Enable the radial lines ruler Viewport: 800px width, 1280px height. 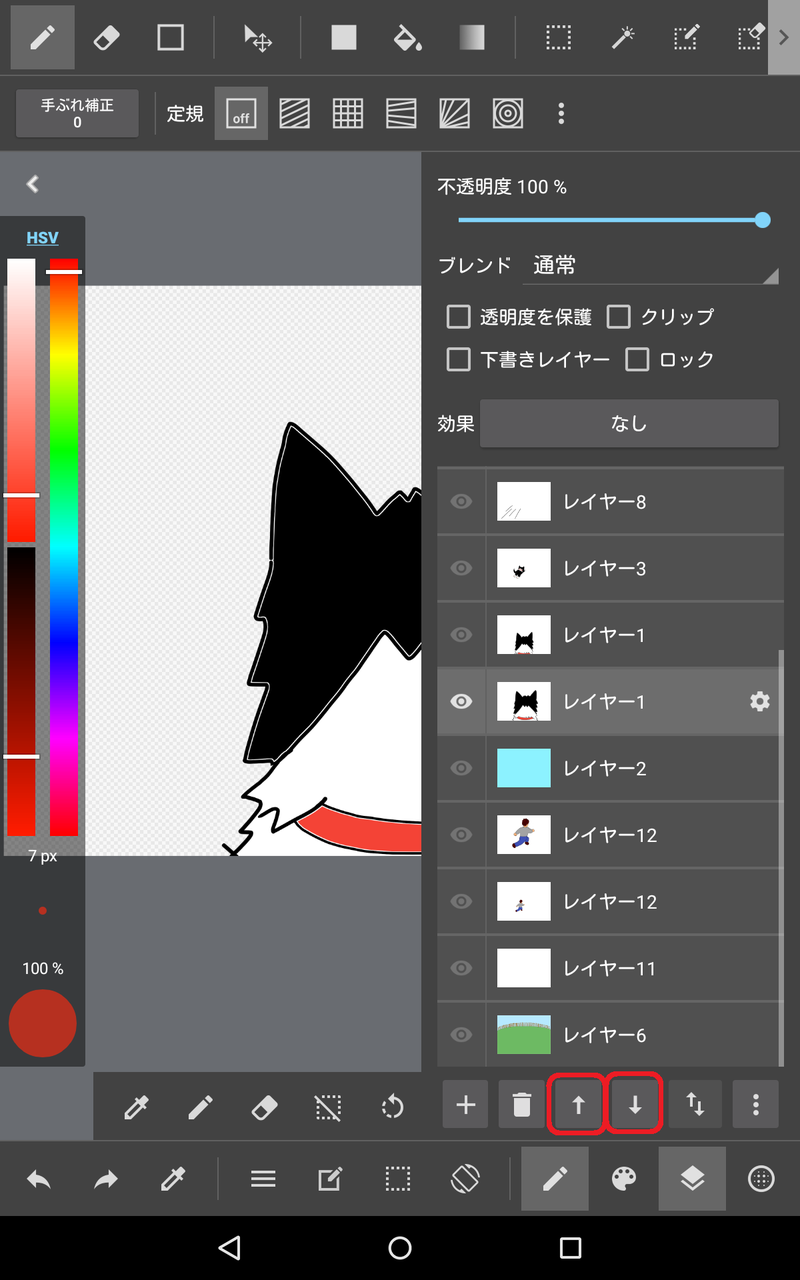[x=455, y=114]
